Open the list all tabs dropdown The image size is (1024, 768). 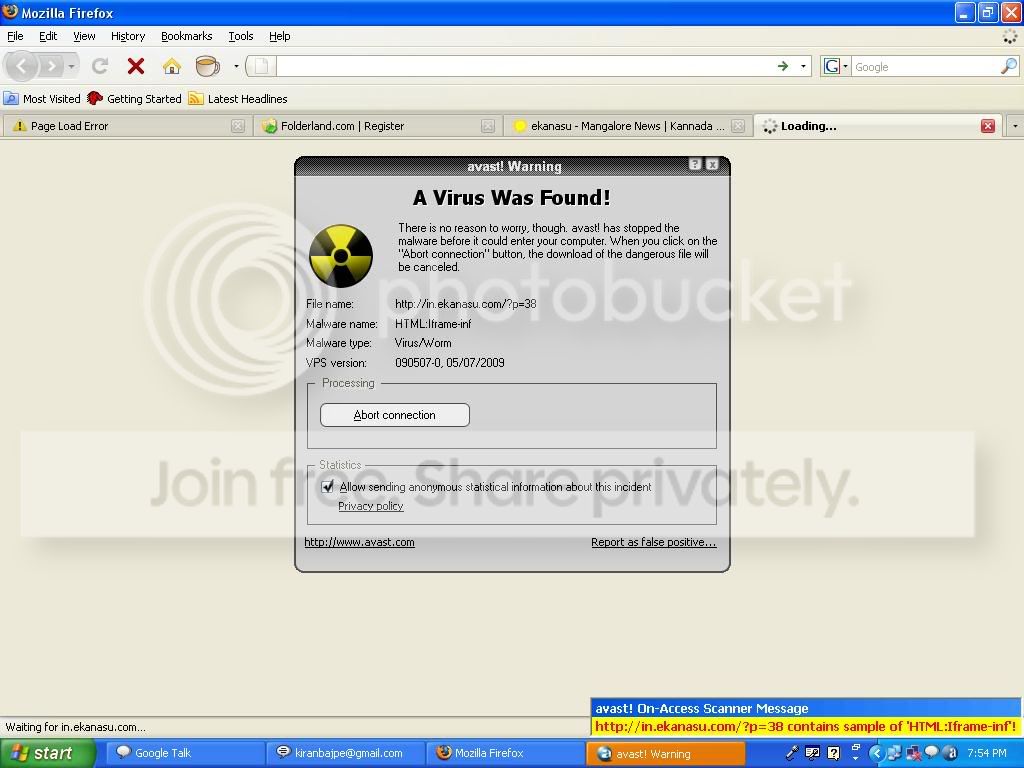tap(1014, 126)
